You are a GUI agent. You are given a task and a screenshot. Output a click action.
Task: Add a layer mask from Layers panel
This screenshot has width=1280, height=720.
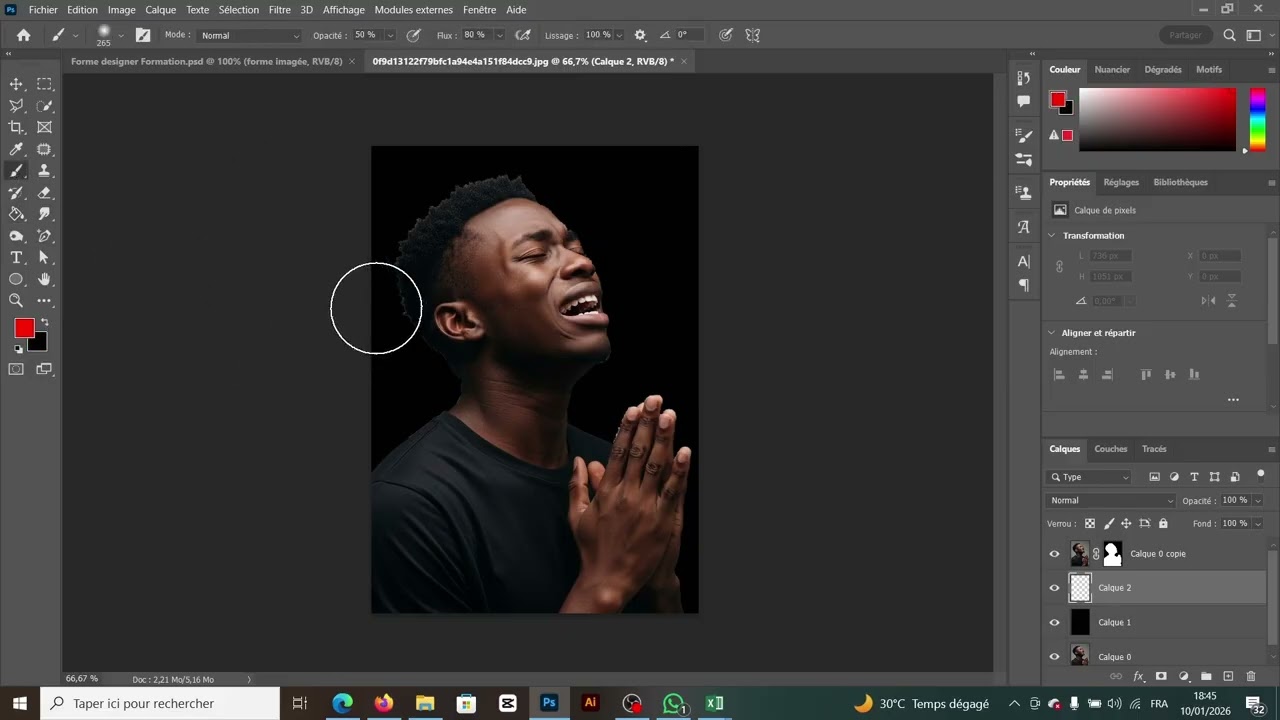[x=1161, y=677]
